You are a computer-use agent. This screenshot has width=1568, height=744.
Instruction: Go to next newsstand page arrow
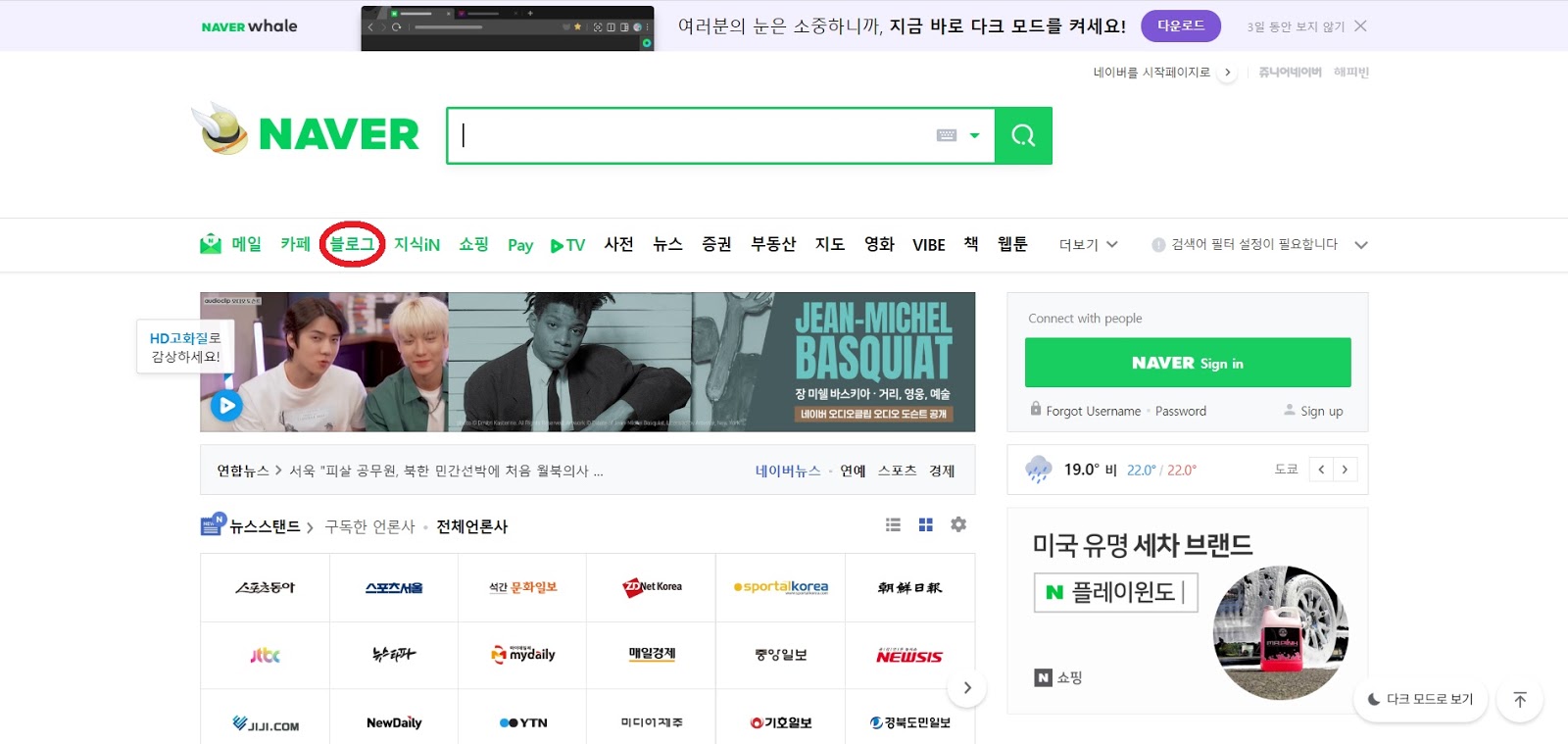[967, 687]
